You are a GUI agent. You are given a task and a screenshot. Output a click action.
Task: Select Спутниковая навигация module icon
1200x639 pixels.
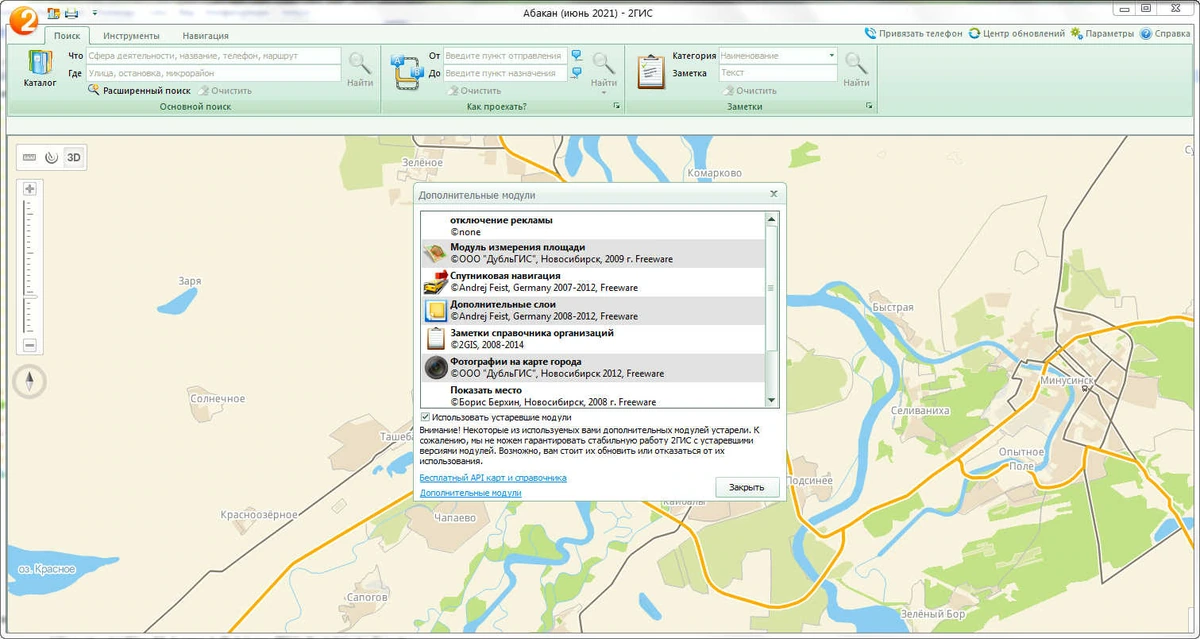tap(435, 282)
